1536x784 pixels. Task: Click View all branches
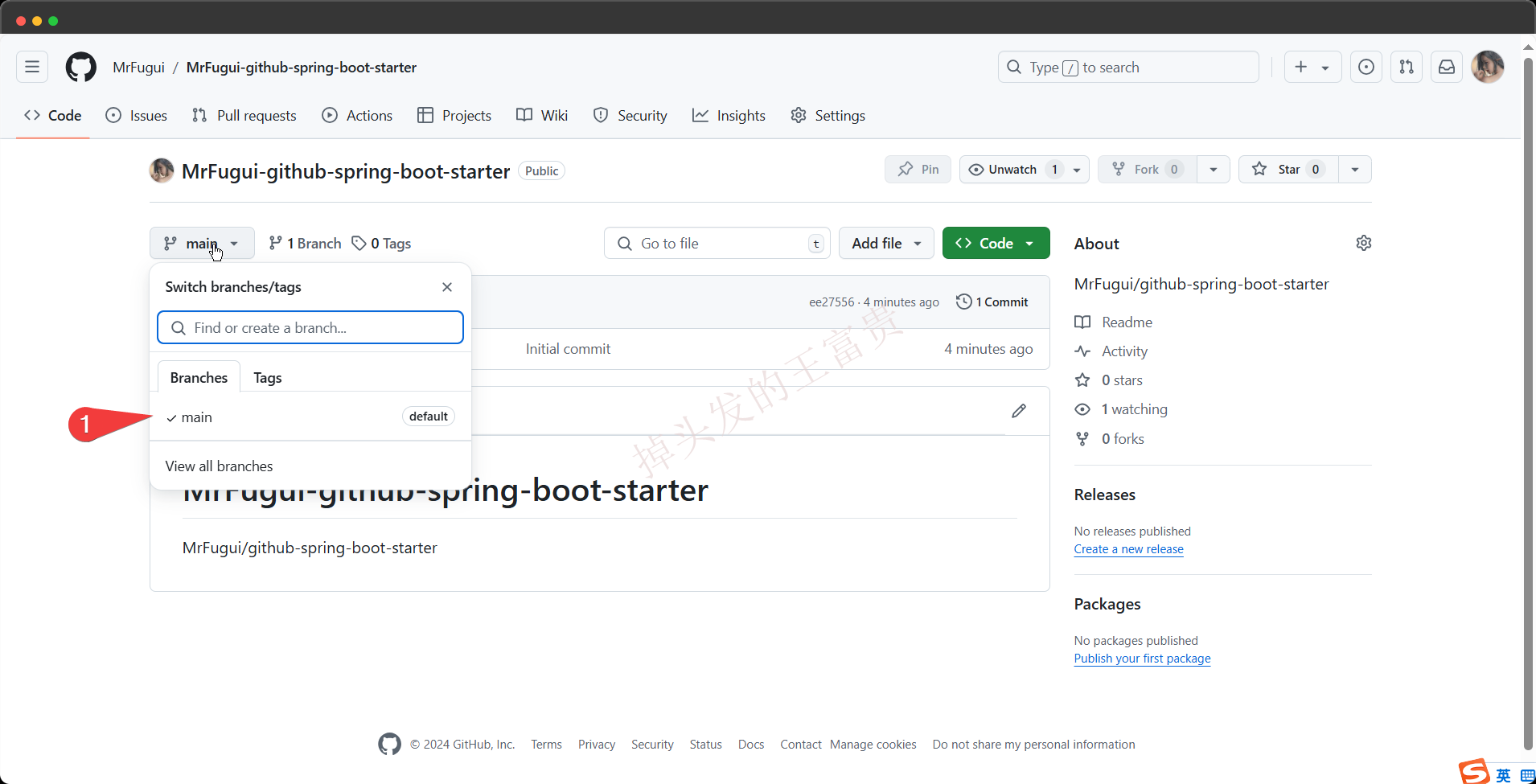pos(219,466)
